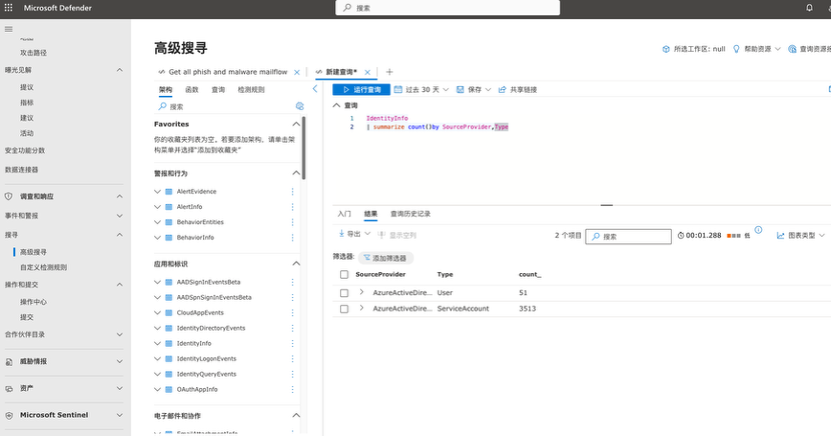Click 共享链接 share link button
This screenshot has width=832, height=436.
518,90
